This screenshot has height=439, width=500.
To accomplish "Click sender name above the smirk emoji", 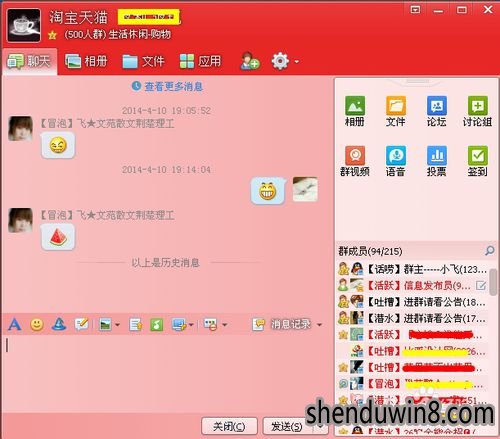I will [107, 124].
